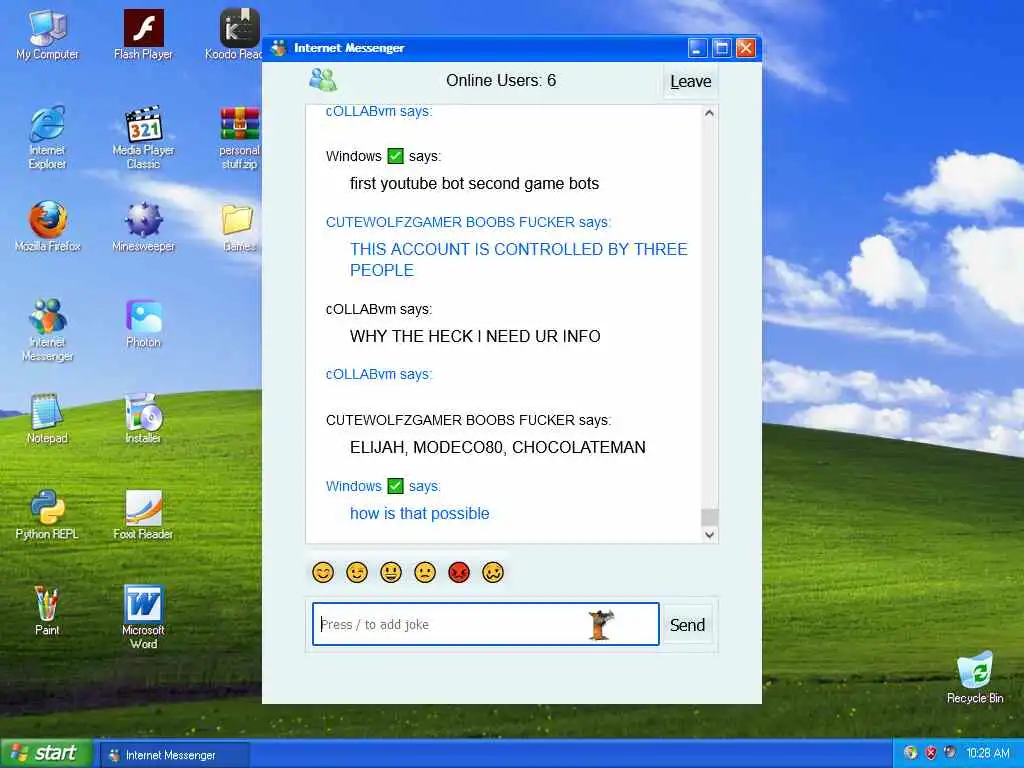Minimize the Internet Messenger window
The height and width of the screenshot is (768, 1024).
(x=697, y=48)
